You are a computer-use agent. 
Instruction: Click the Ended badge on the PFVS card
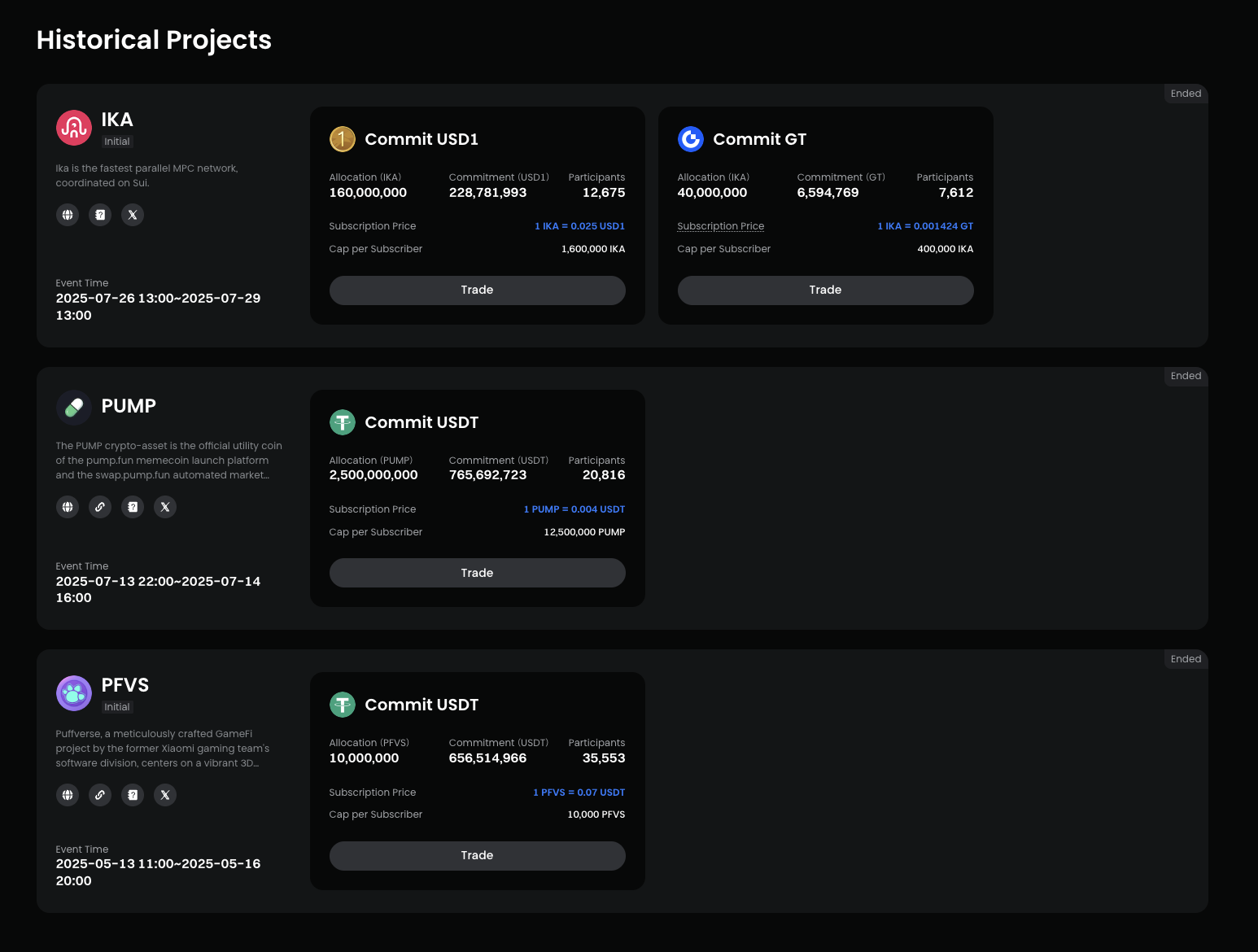tap(1186, 659)
